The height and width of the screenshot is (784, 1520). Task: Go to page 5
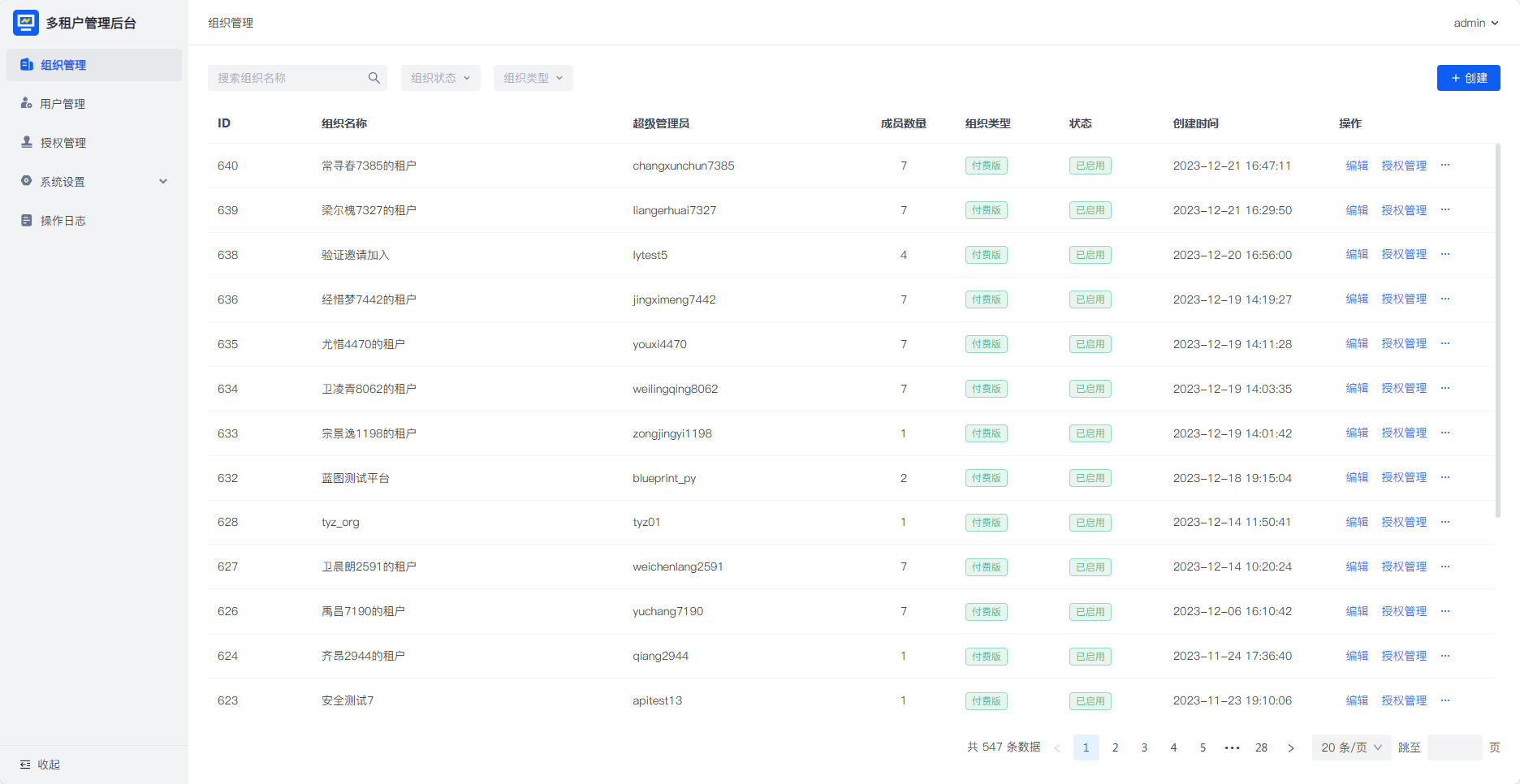click(1203, 748)
